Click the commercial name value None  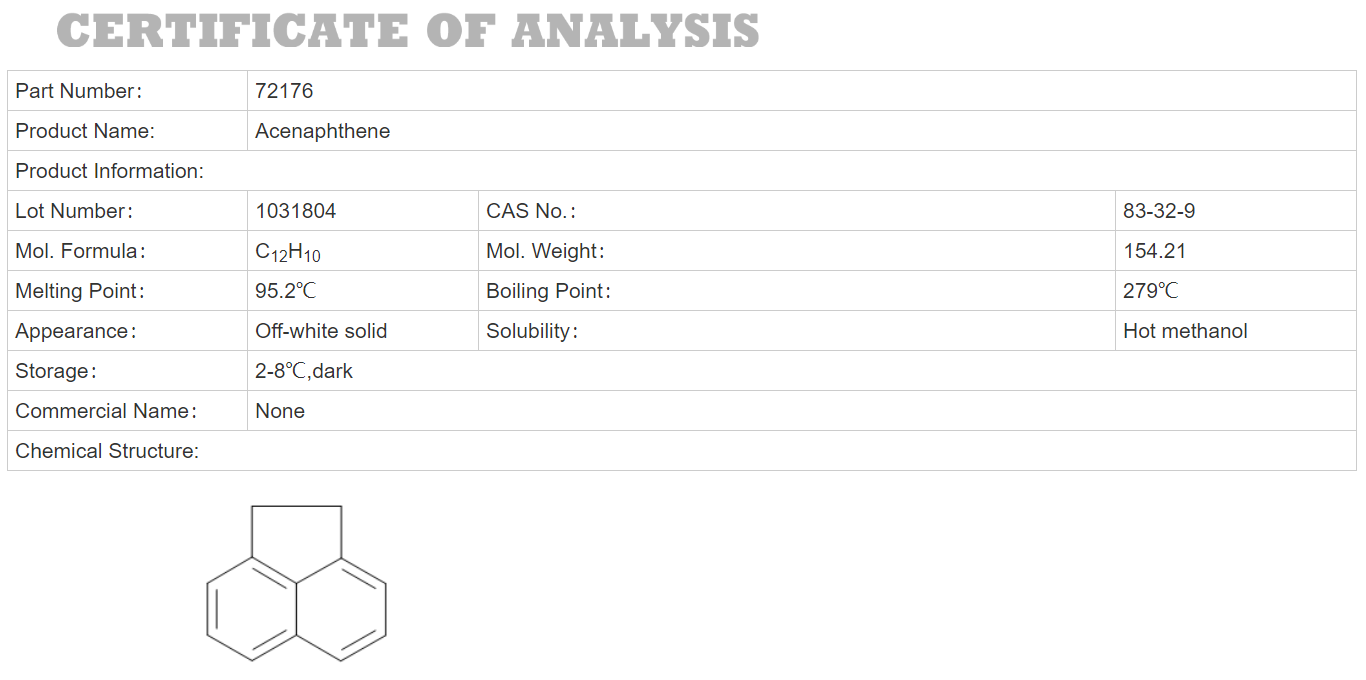[280, 411]
